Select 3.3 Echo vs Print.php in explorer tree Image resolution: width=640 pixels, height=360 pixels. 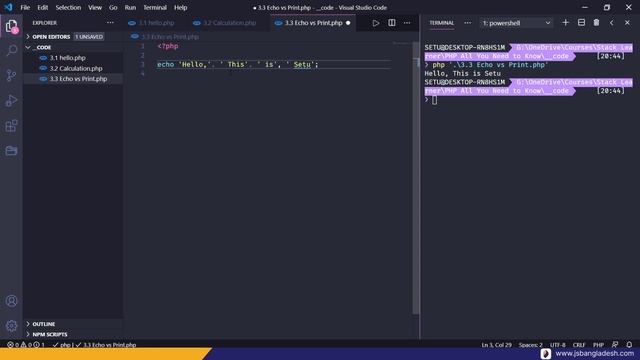73,79
